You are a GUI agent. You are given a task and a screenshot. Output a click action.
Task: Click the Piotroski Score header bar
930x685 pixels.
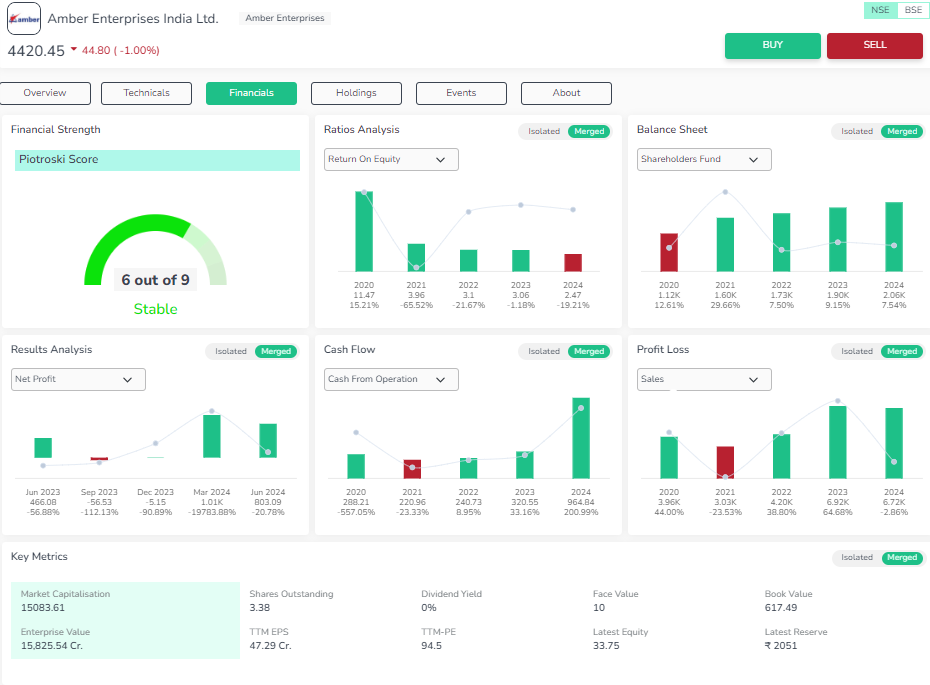pyautogui.click(x=157, y=160)
